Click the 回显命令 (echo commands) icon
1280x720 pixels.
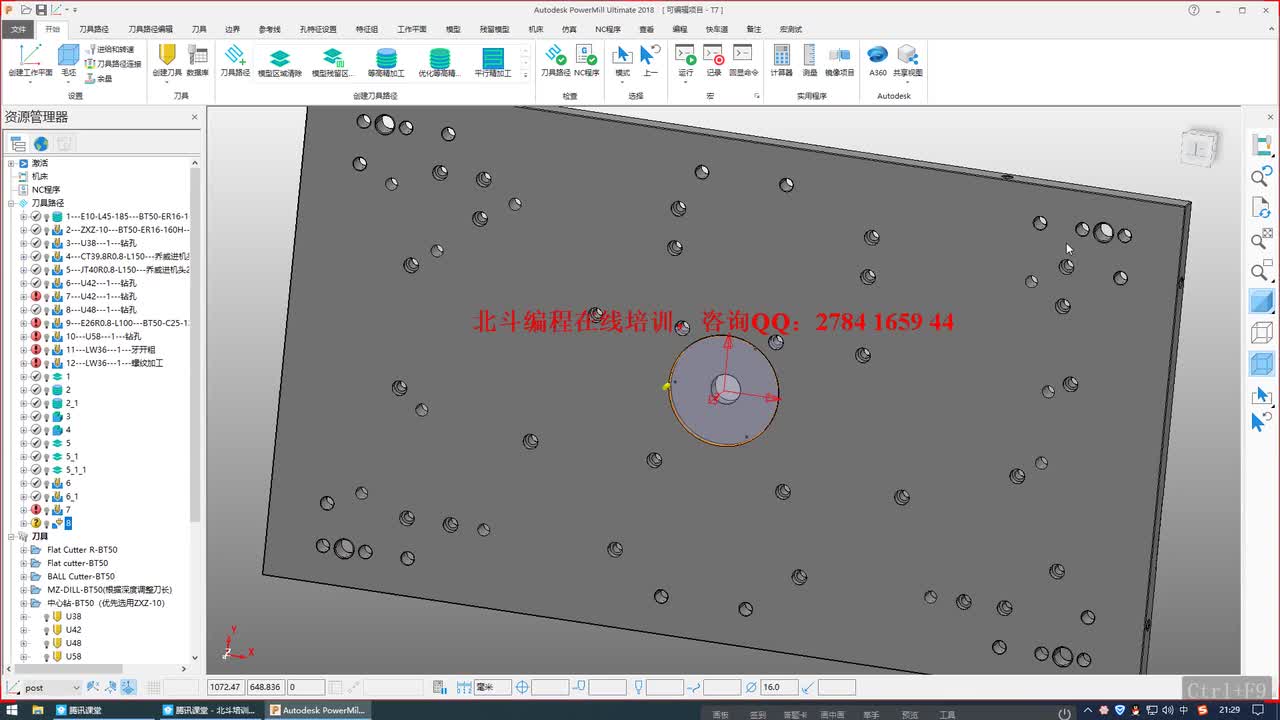743,54
